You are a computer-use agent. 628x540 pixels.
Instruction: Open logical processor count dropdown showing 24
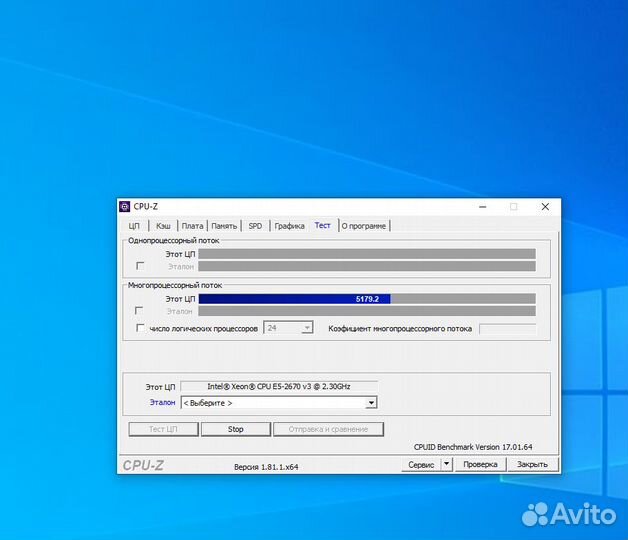(x=288, y=328)
